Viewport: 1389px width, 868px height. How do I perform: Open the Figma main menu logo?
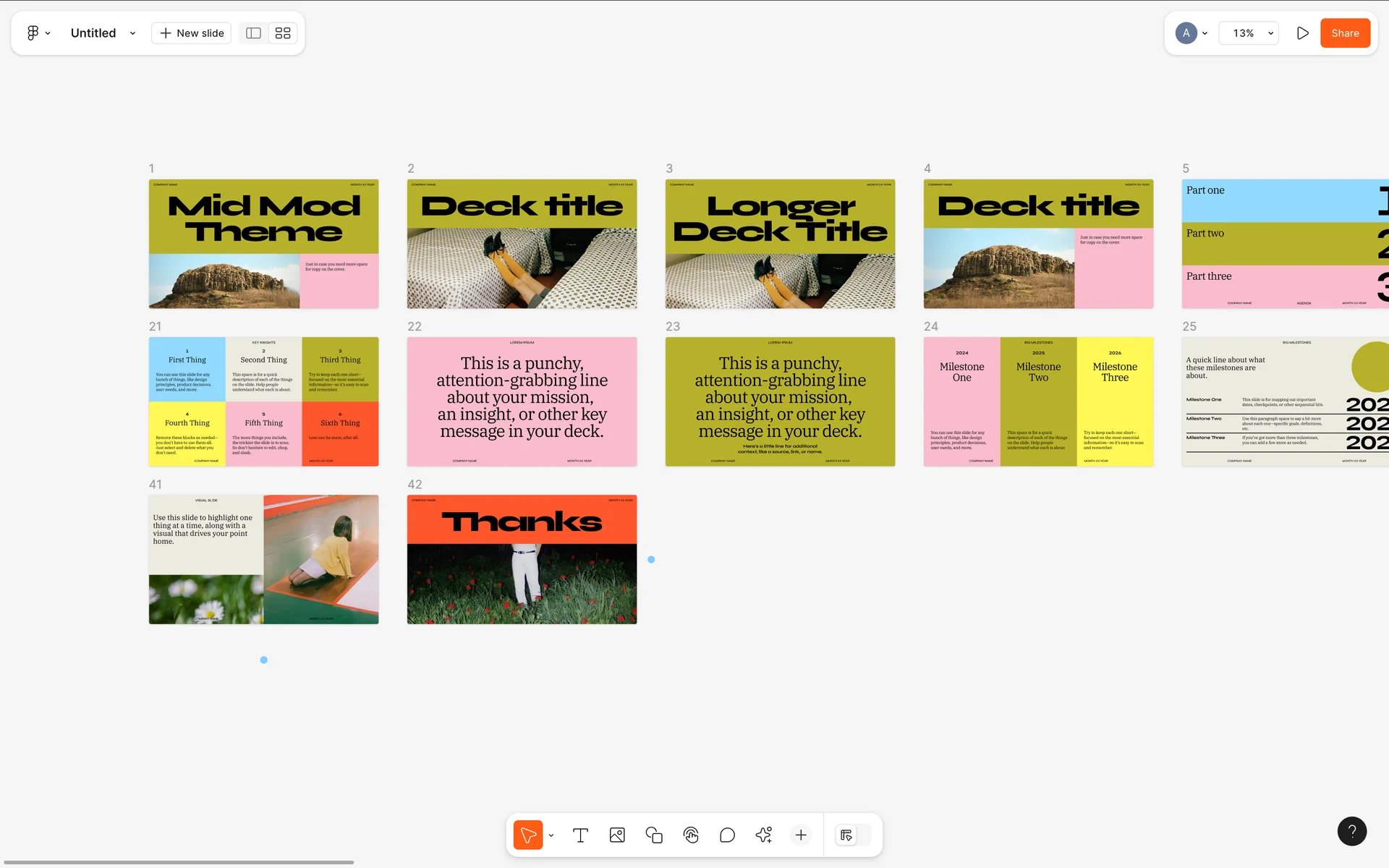33,33
